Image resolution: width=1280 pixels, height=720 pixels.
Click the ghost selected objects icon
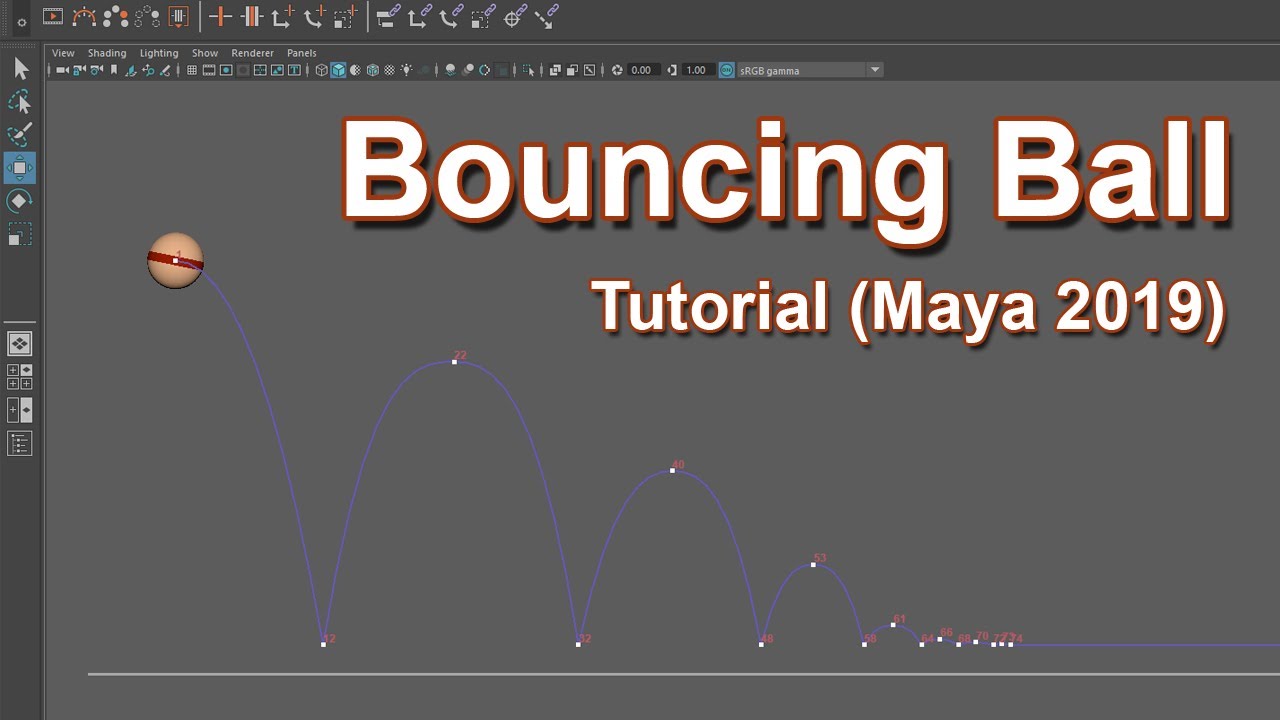tap(115, 16)
